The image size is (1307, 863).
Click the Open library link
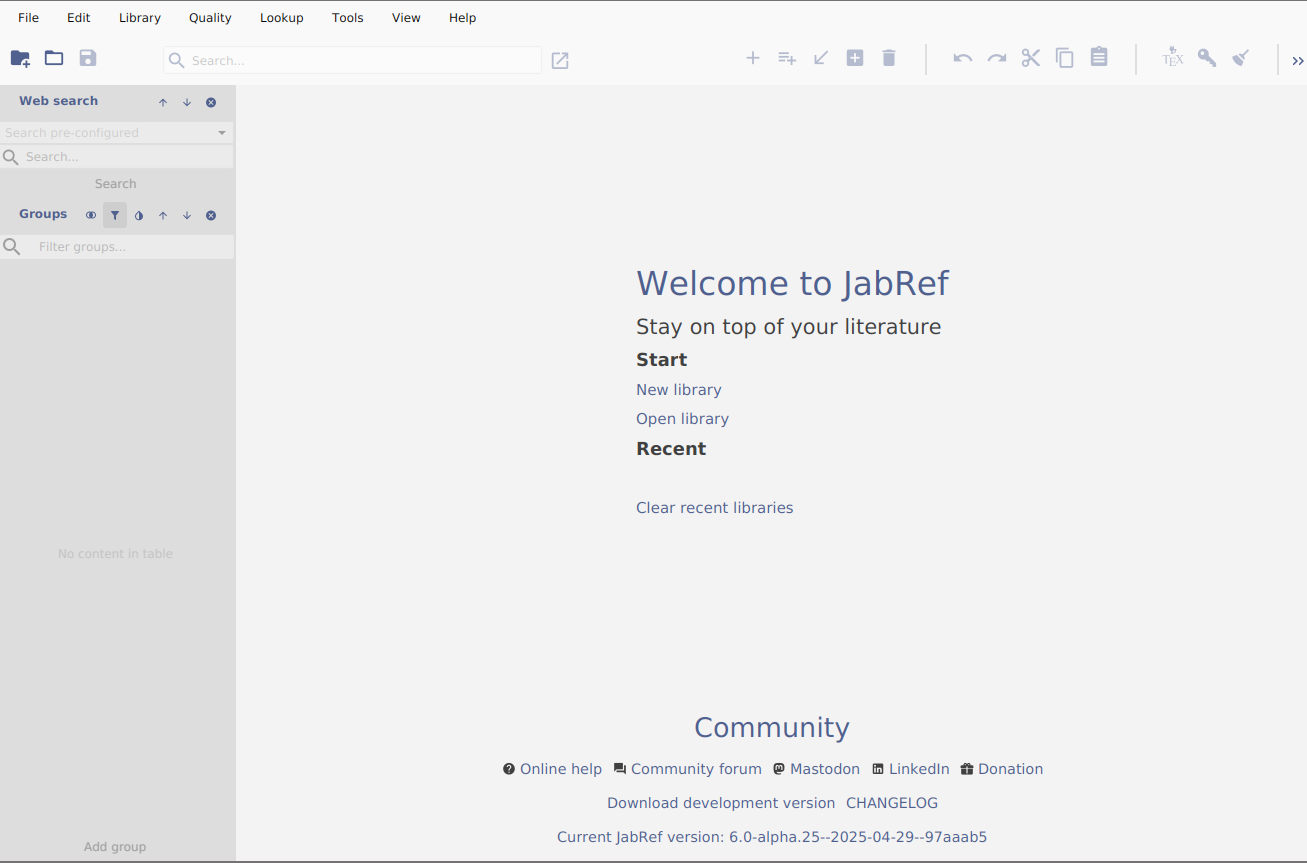click(x=683, y=419)
